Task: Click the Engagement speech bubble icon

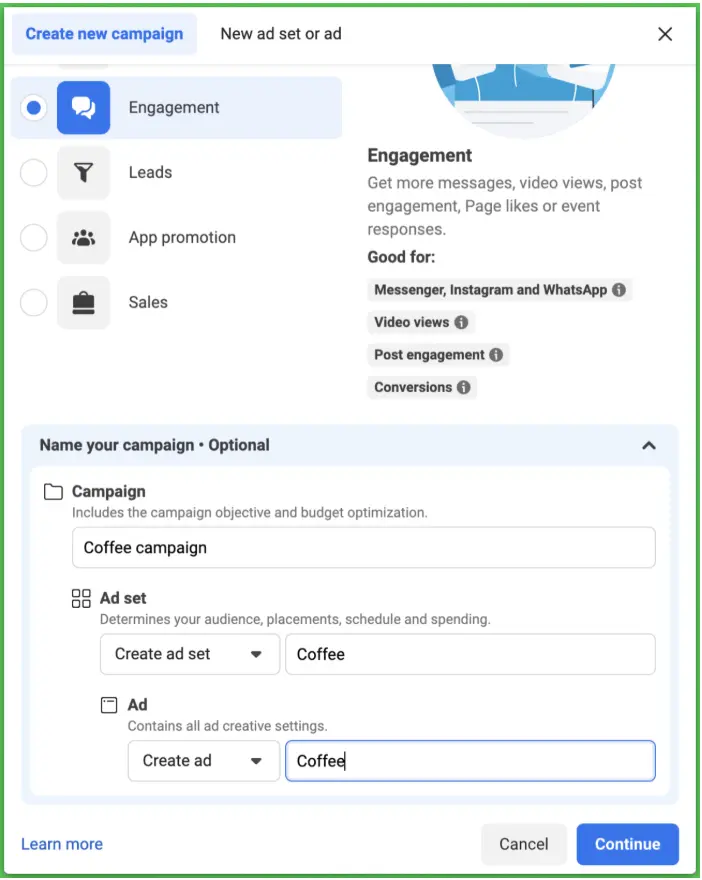Action: click(83, 107)
